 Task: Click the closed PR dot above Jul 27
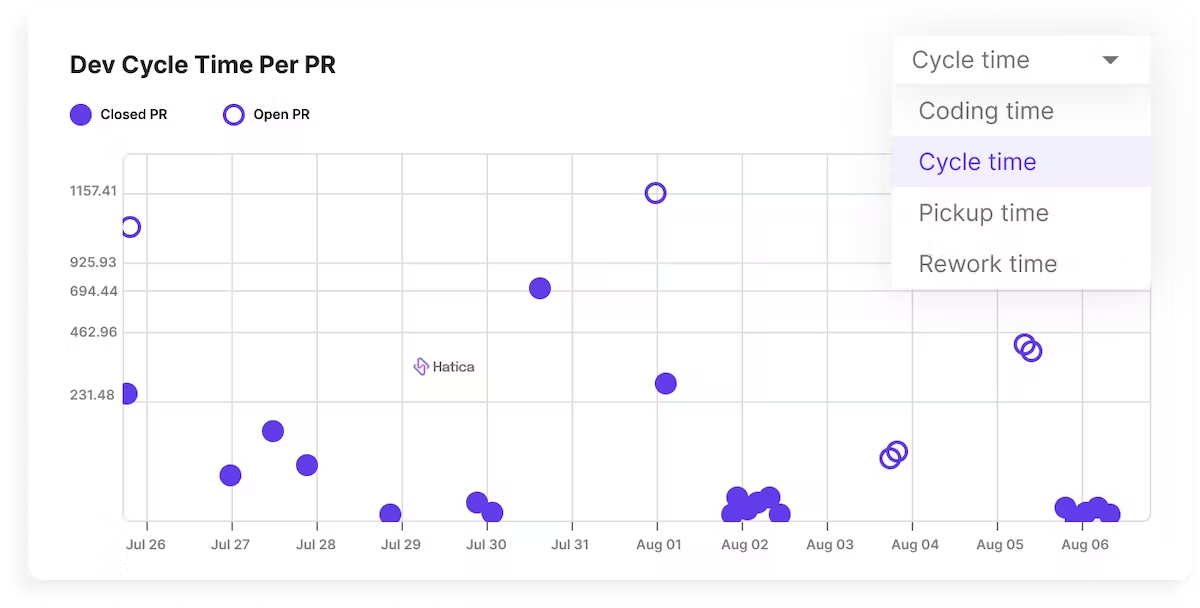point(230,475)
